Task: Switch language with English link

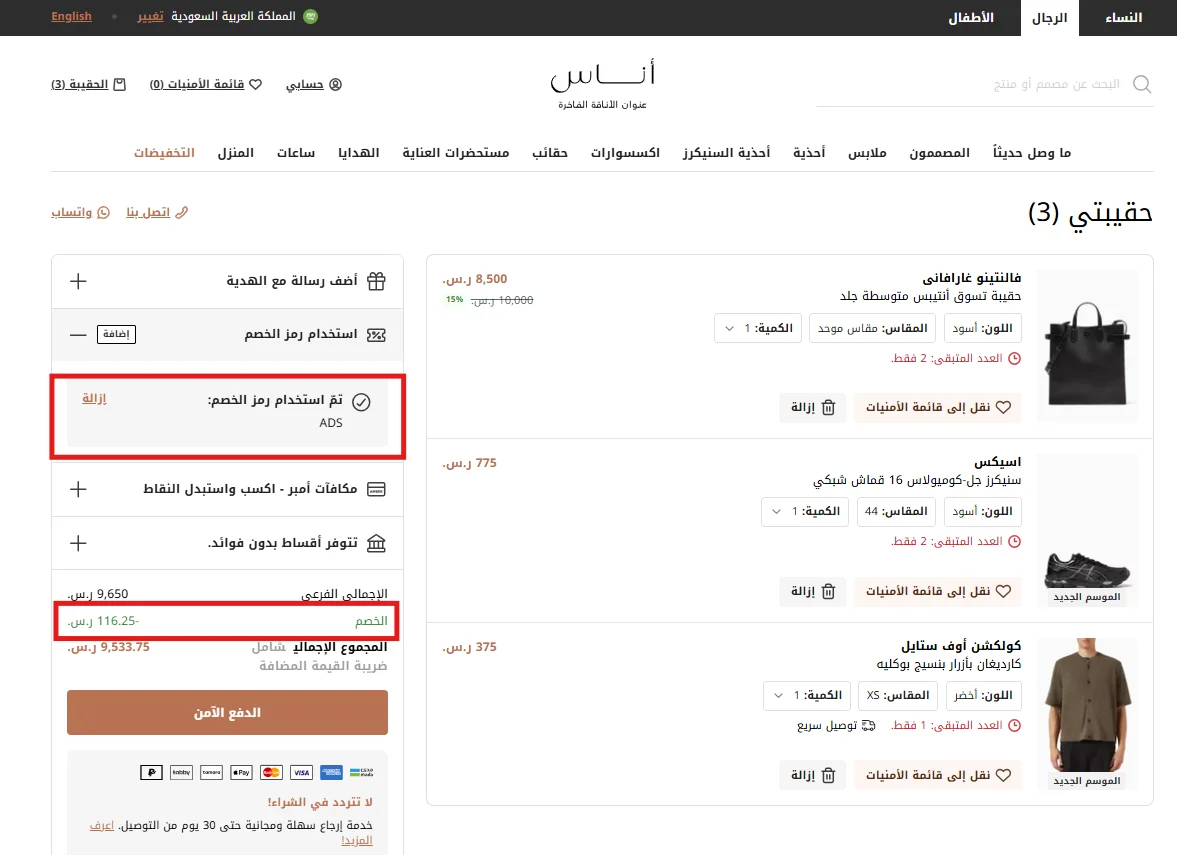Action: coord(71,17)
